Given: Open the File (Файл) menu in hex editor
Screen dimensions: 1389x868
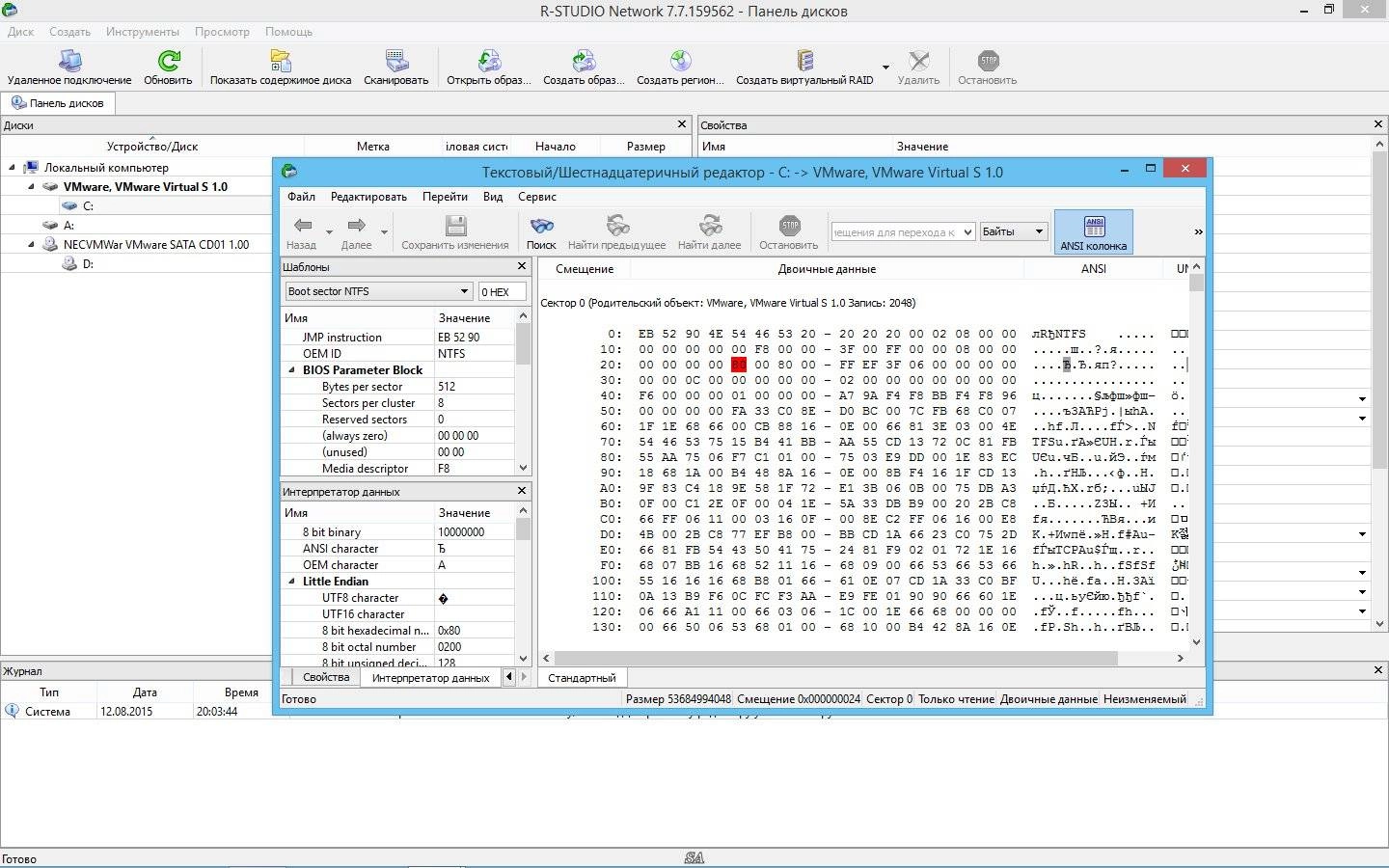Looking at the screenshot, I should pyautogui.click(x=301, y=197).
